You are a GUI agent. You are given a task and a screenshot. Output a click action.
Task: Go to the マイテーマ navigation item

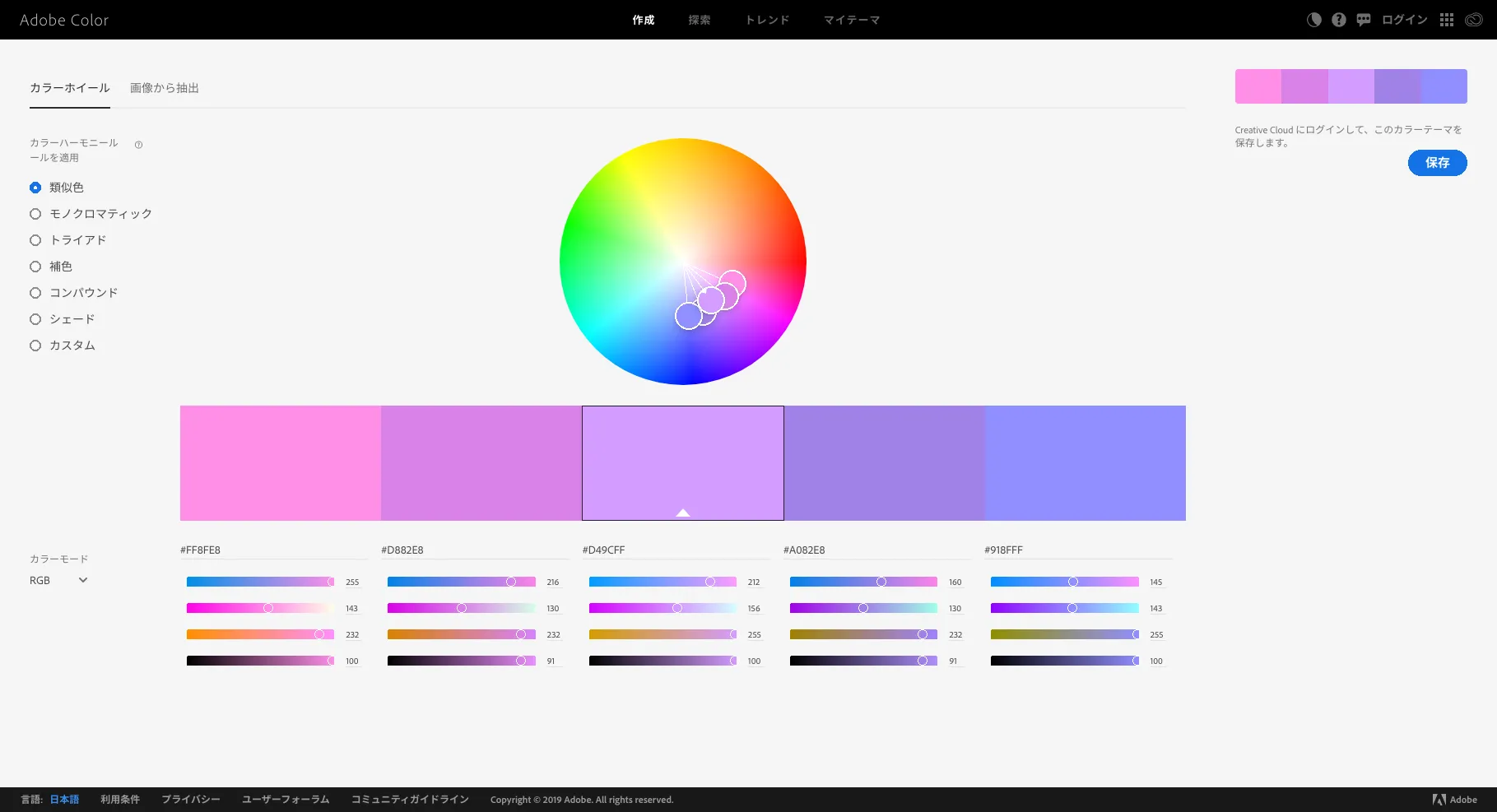click(852, 20)
